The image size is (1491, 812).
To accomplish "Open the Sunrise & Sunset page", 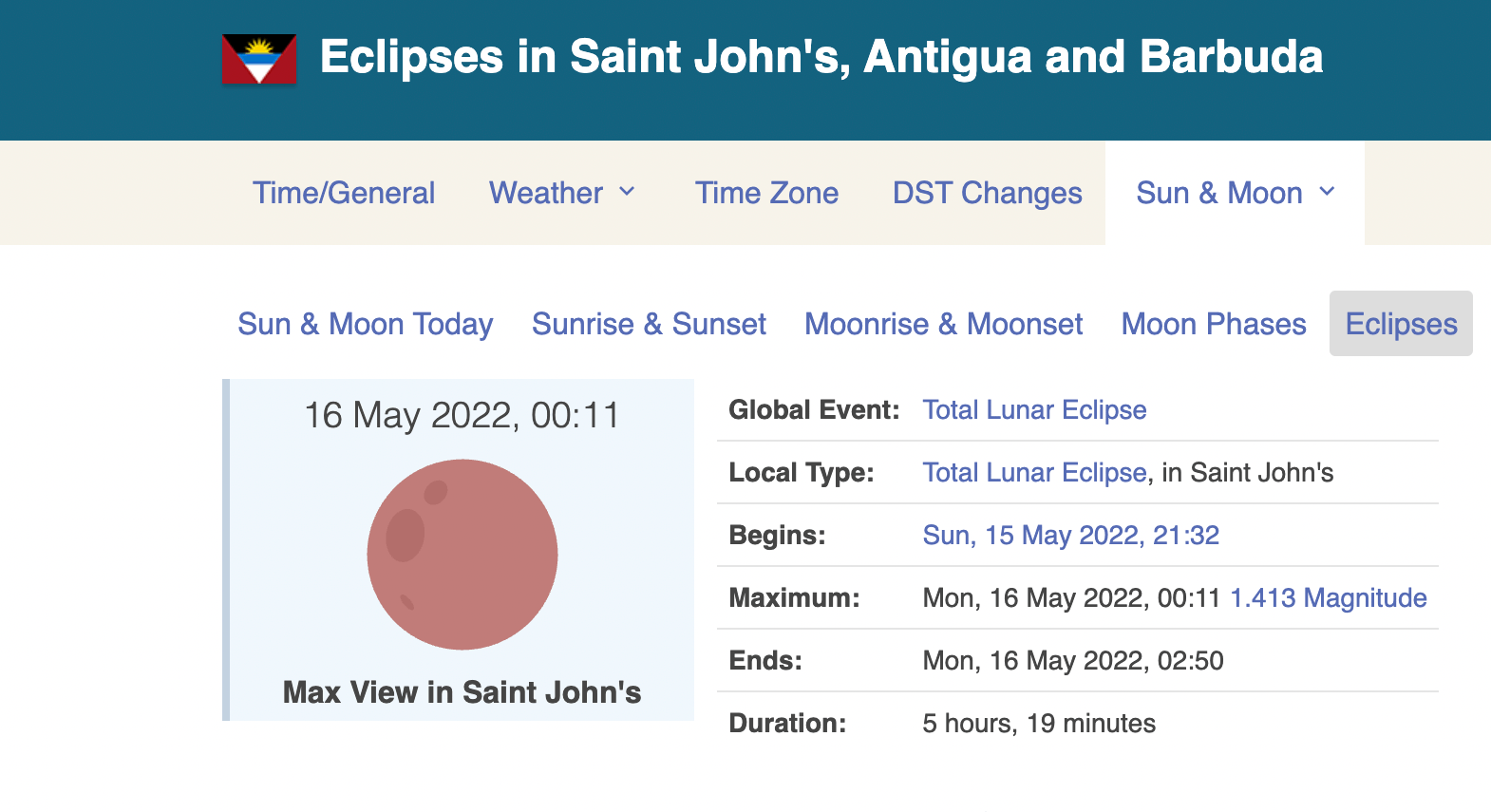I will pos(649,324).
